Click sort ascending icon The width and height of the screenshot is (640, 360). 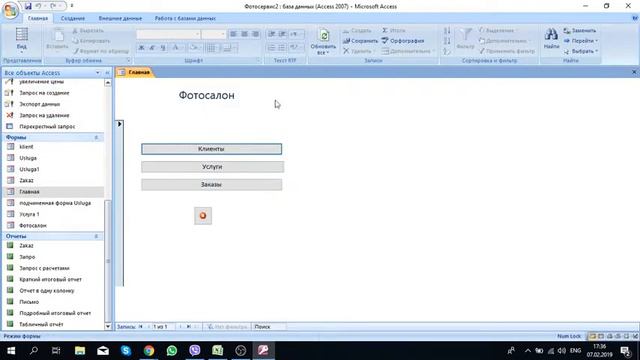pyautogui.click(x=447, y=31)
